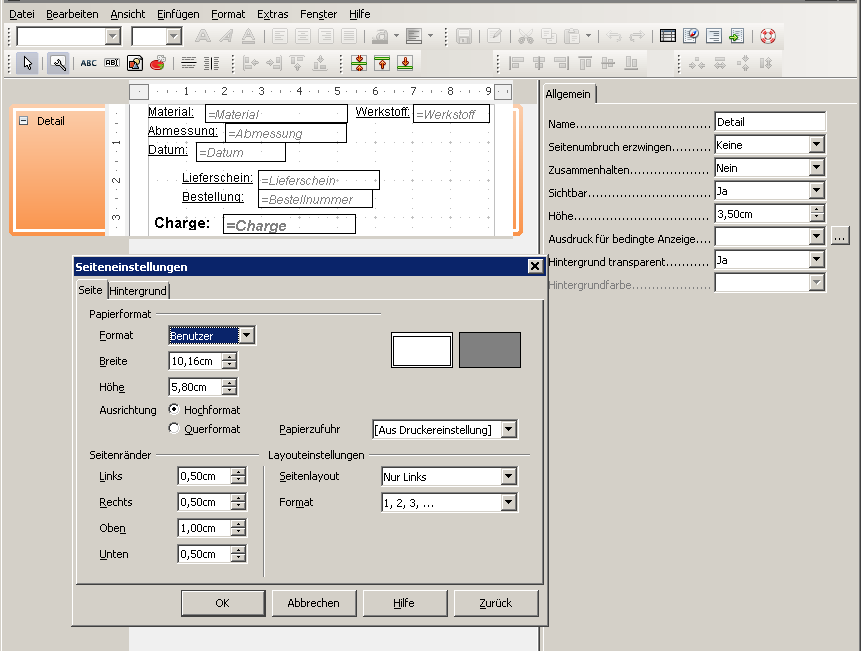
Task: Select the =Werkstoff field in report
Action: click(x=451, y=114)
